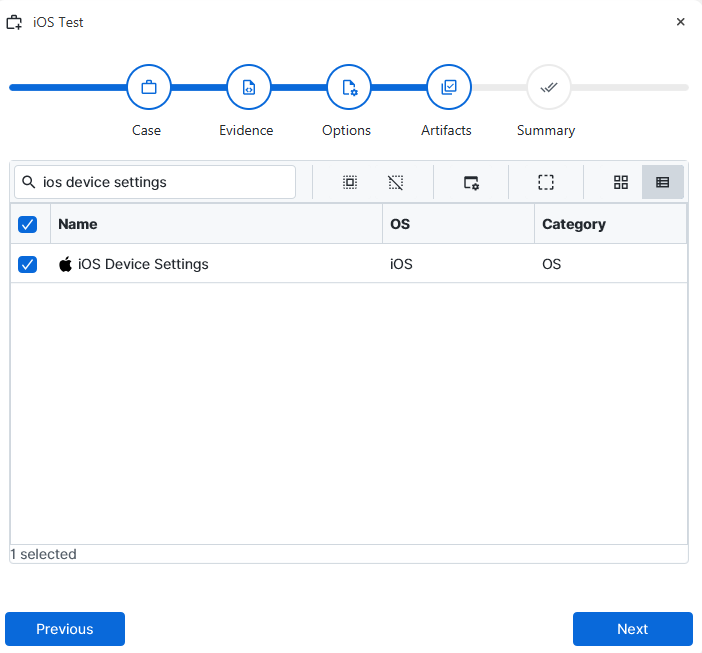Click the select all artifacts icon
This screenshot has height=653, width=702.
pyautogui.click(x=350, y=182)
